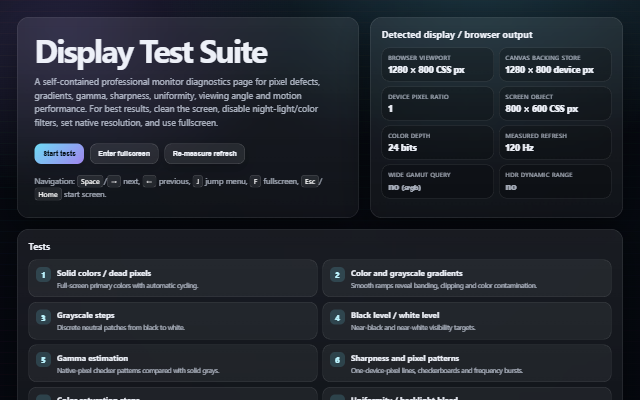Click number 1 badge on Solid colors
Viewport: 640px width, 400px height.
[x=43, y=275]
